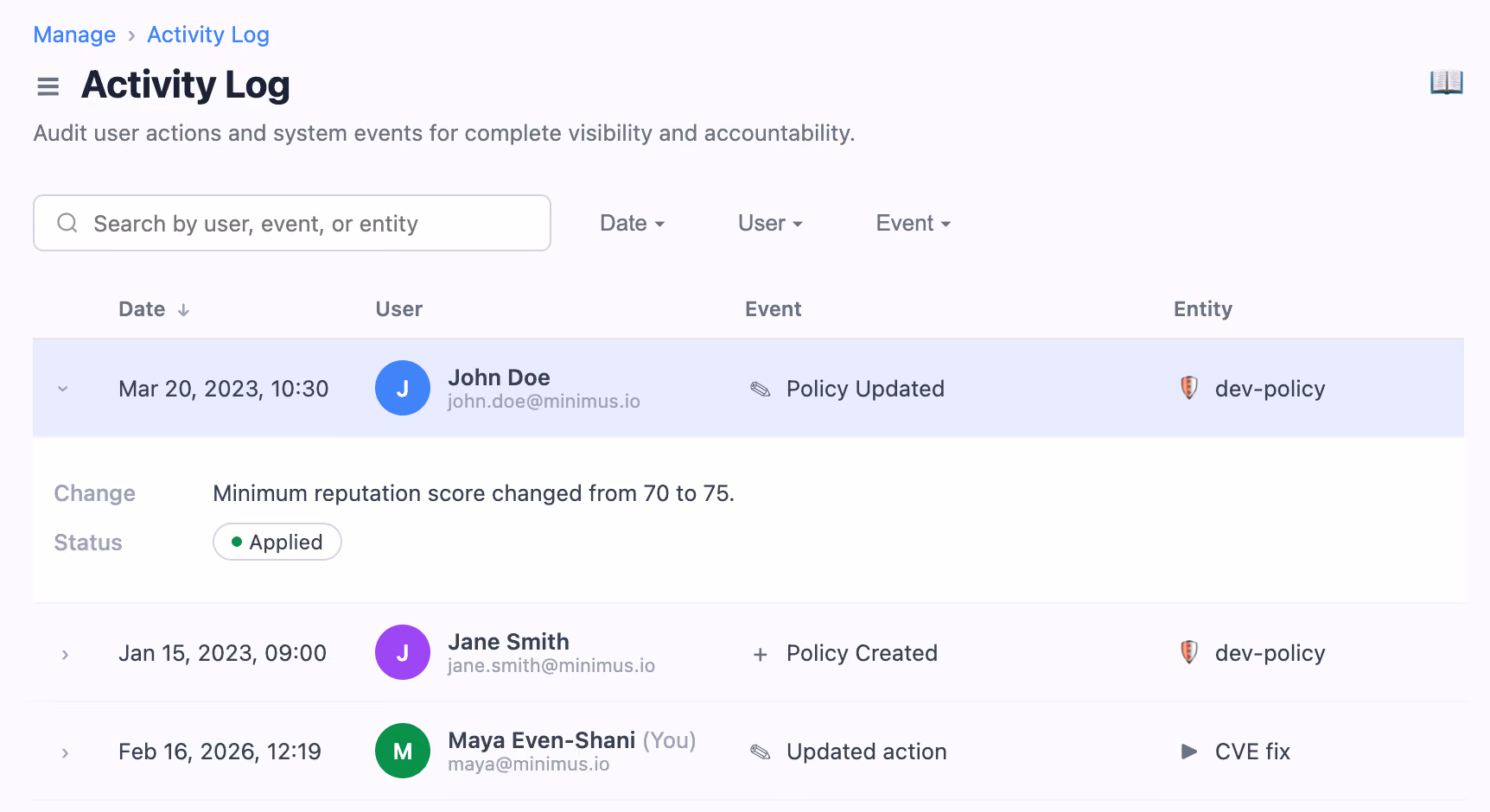1490x812 pixels.
Task: Click the date Feb 16, 2026, 12:19
Action: coord(220,752)
